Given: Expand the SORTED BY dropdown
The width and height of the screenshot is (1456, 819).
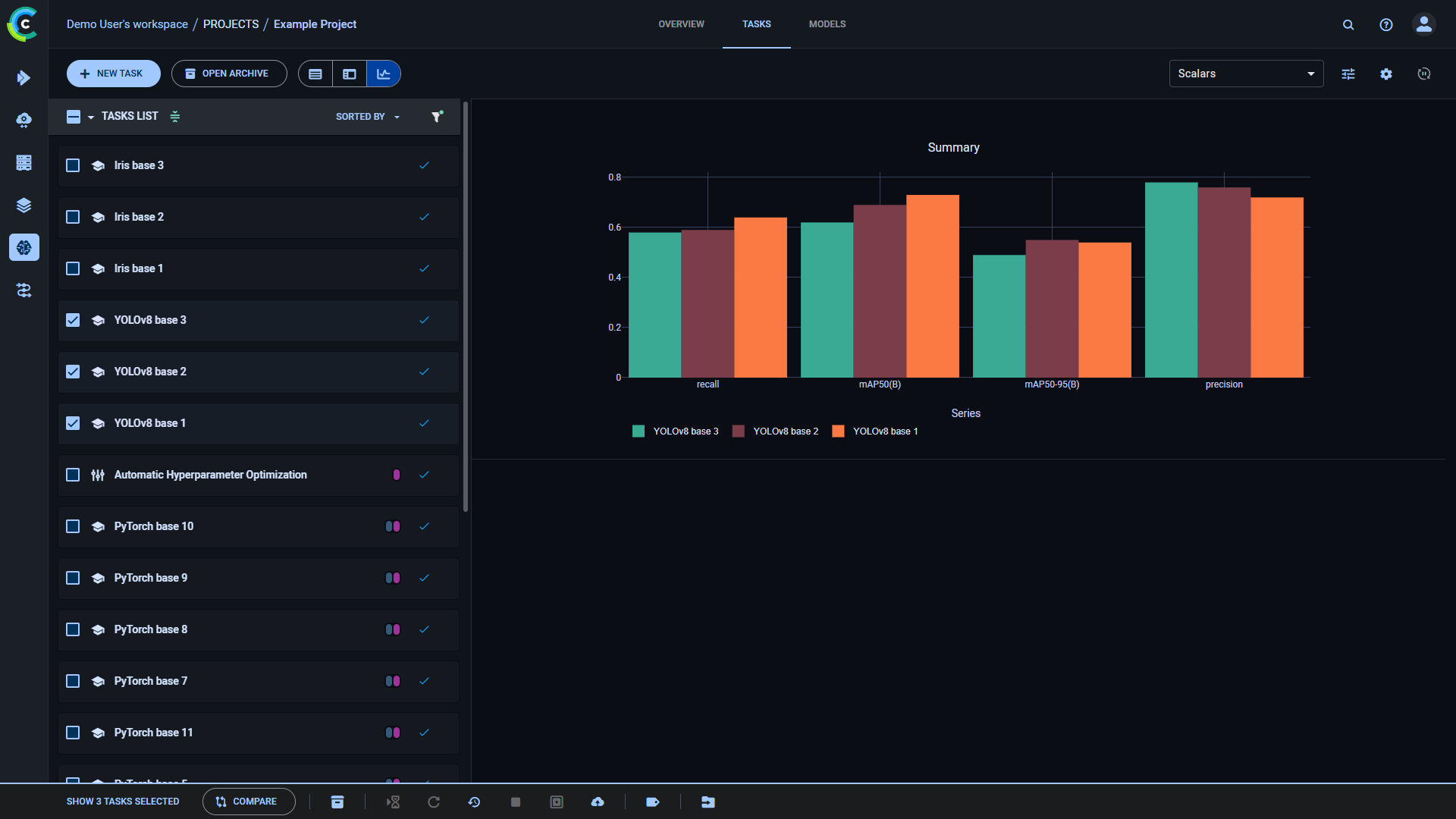Looking at the screenshot, I should (368, 116).
